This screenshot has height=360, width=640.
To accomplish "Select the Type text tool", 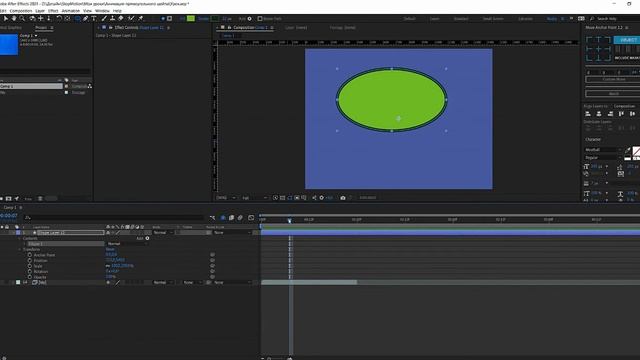I will pos(94,18).
